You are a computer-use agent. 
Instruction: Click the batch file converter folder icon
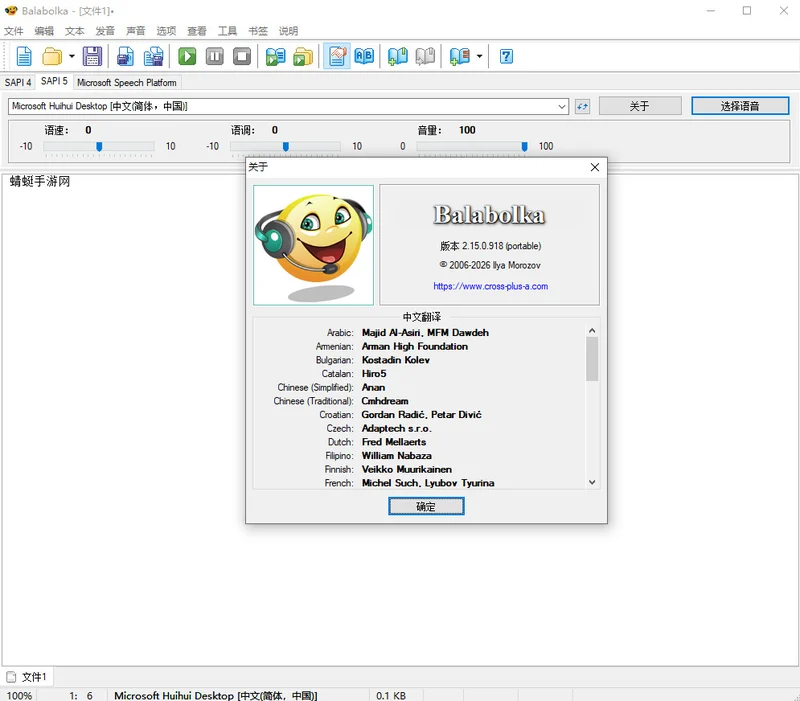point(303,56)
